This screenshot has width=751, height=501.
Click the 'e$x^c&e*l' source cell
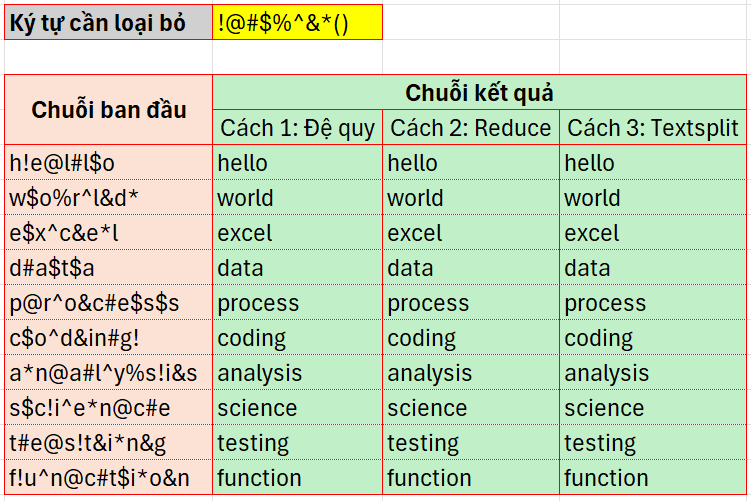click(x=108, y=233)
